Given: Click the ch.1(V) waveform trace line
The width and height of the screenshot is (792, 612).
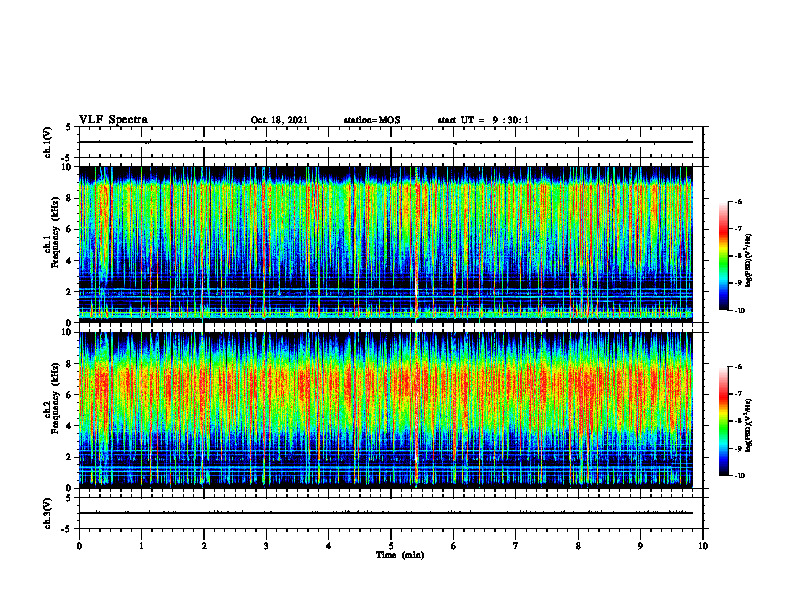Looking at the screenshot, I should click(x=385, y=142).
